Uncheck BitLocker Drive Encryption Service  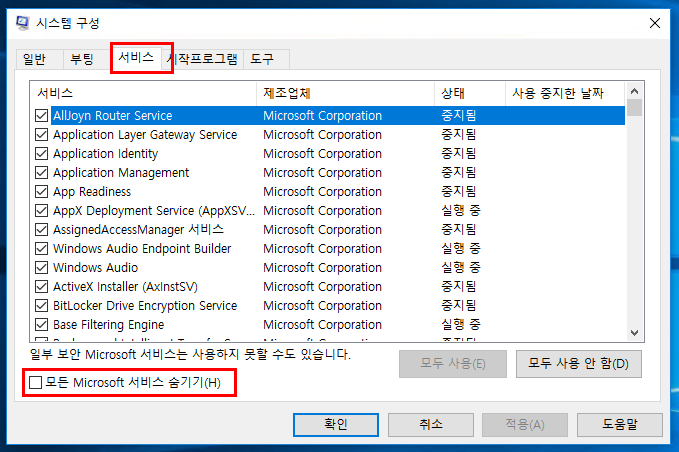pyautogui.click(x=41, y=306)
